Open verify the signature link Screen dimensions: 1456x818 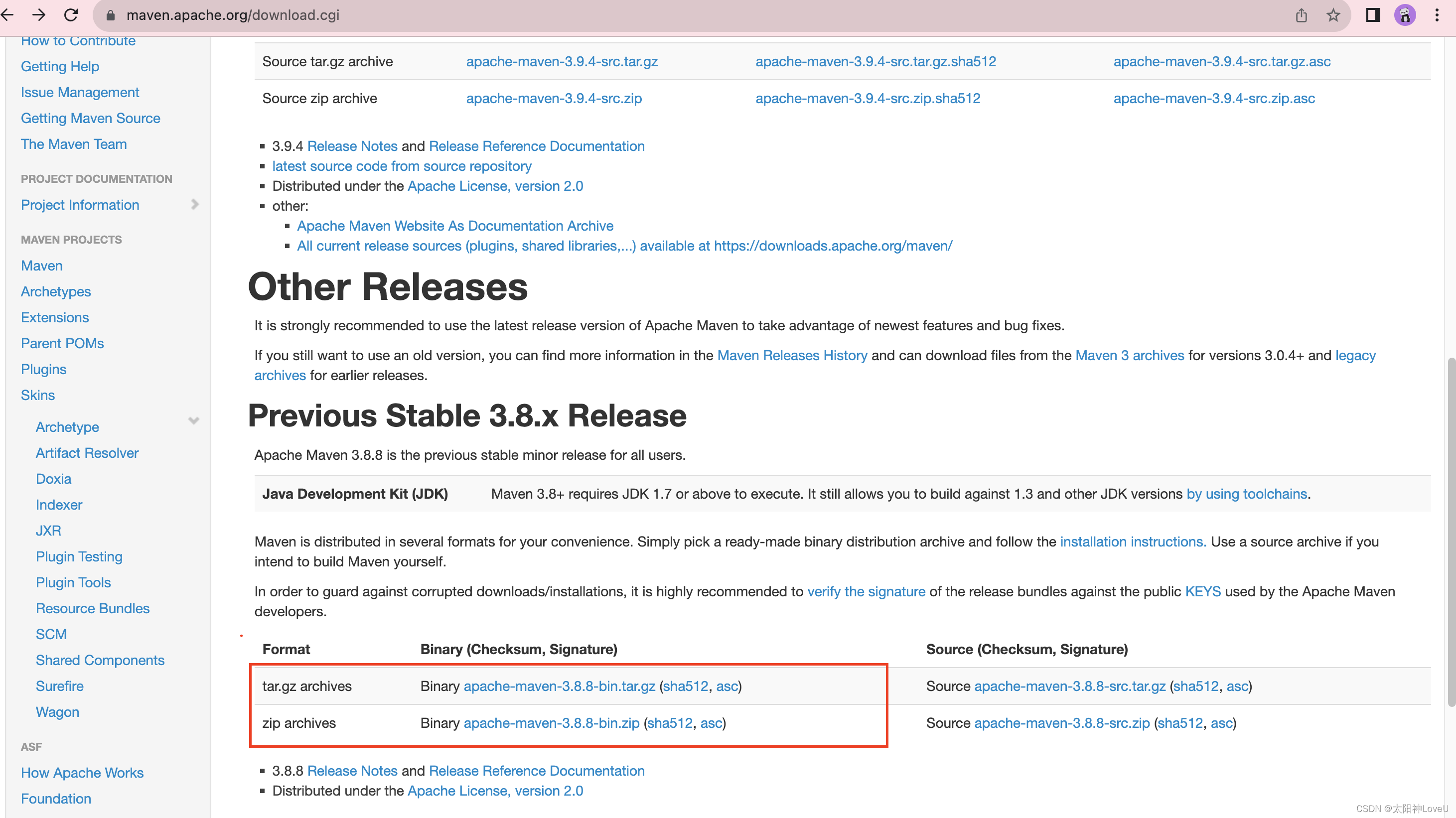click(866, 591)
